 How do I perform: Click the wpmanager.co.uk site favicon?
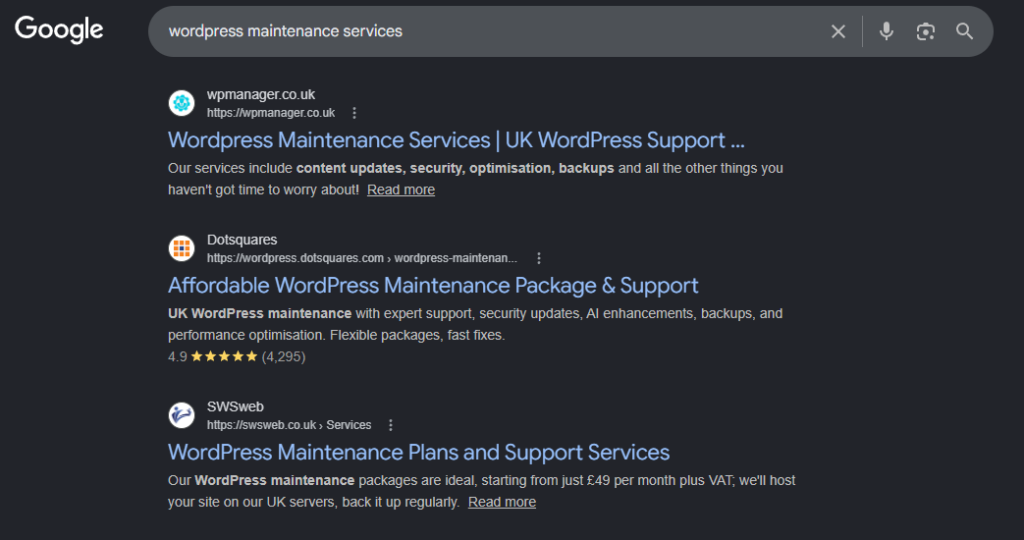182,103
